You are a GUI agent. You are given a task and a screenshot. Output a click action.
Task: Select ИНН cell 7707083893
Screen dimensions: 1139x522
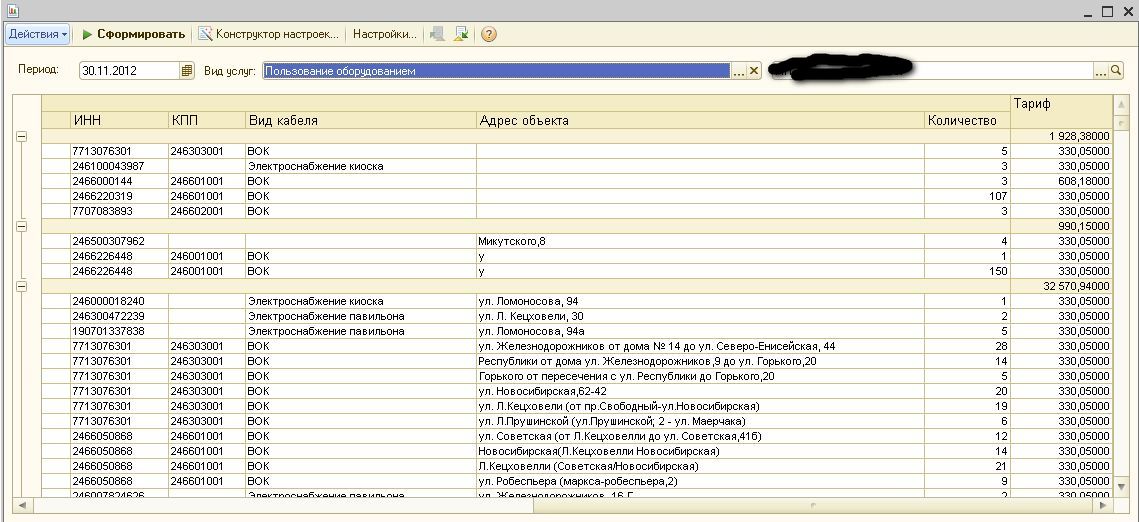click(x=119, y=211)
